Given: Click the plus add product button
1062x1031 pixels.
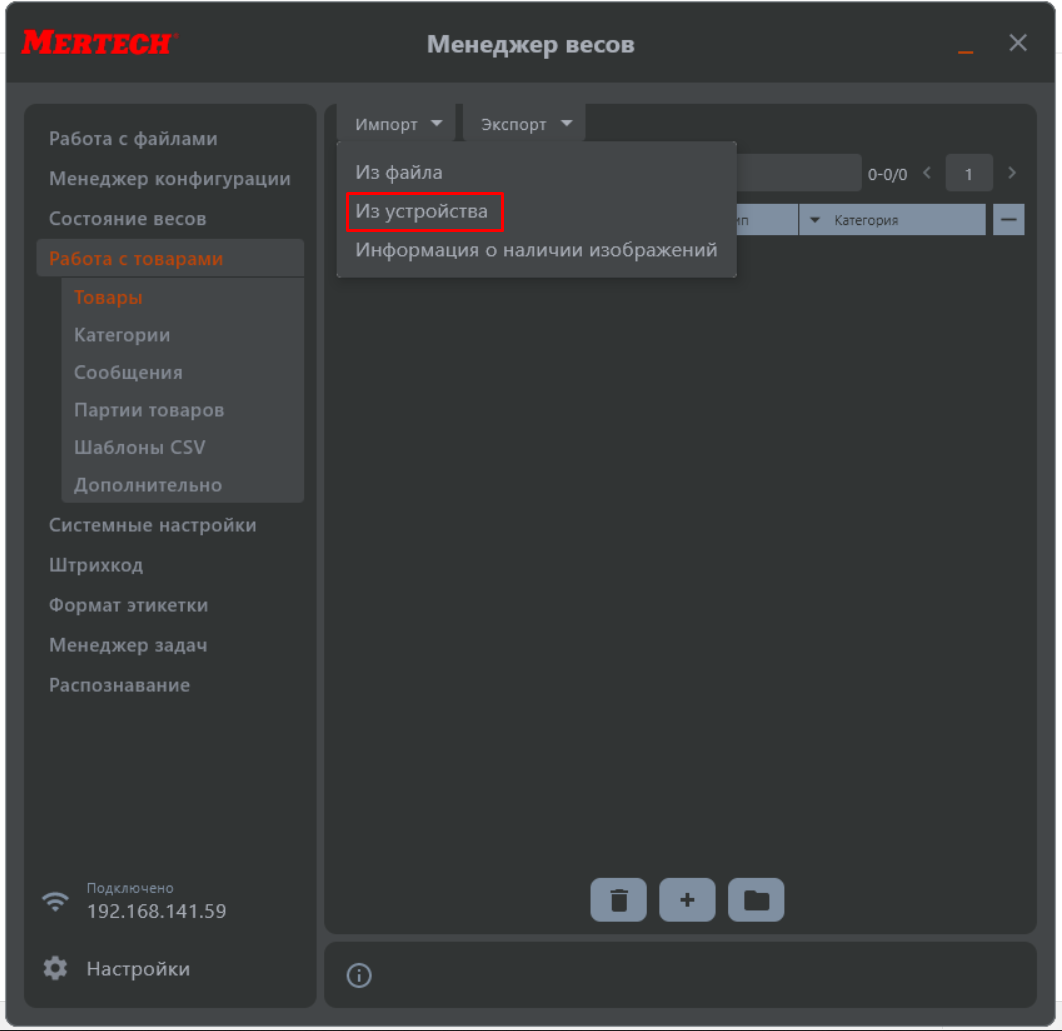Looking at the screenshot, I should 687,900.
